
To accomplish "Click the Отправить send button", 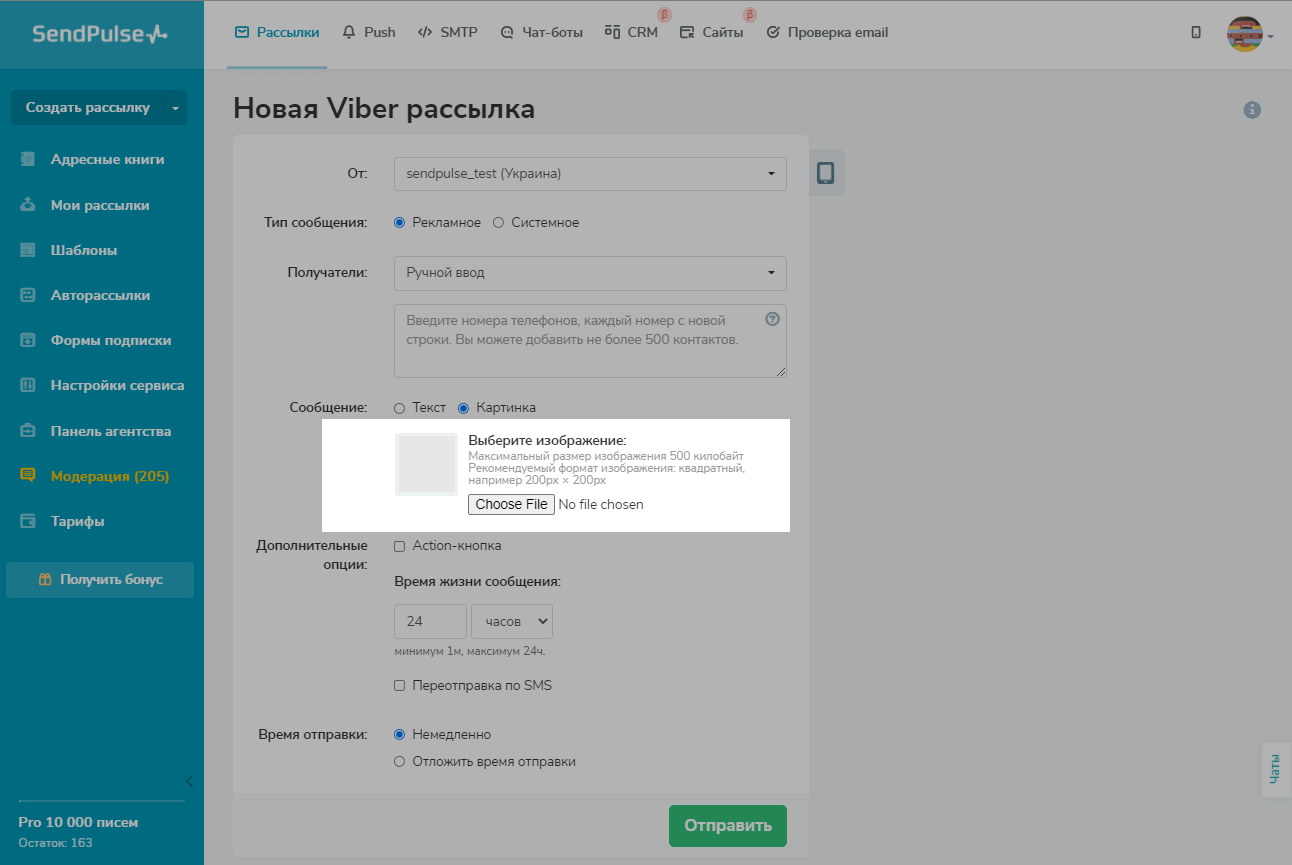I will pyautogui.click(x=728, y=826).
